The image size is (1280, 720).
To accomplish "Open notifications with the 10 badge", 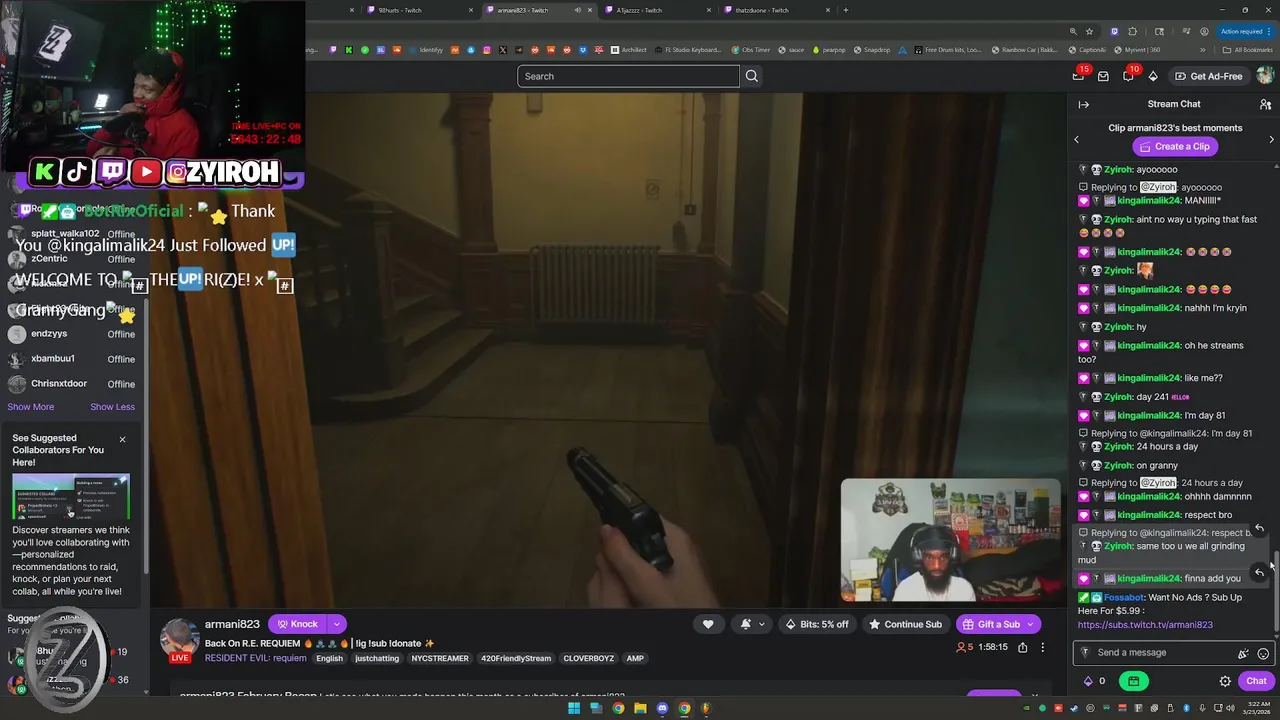I will coord(1128,76).
